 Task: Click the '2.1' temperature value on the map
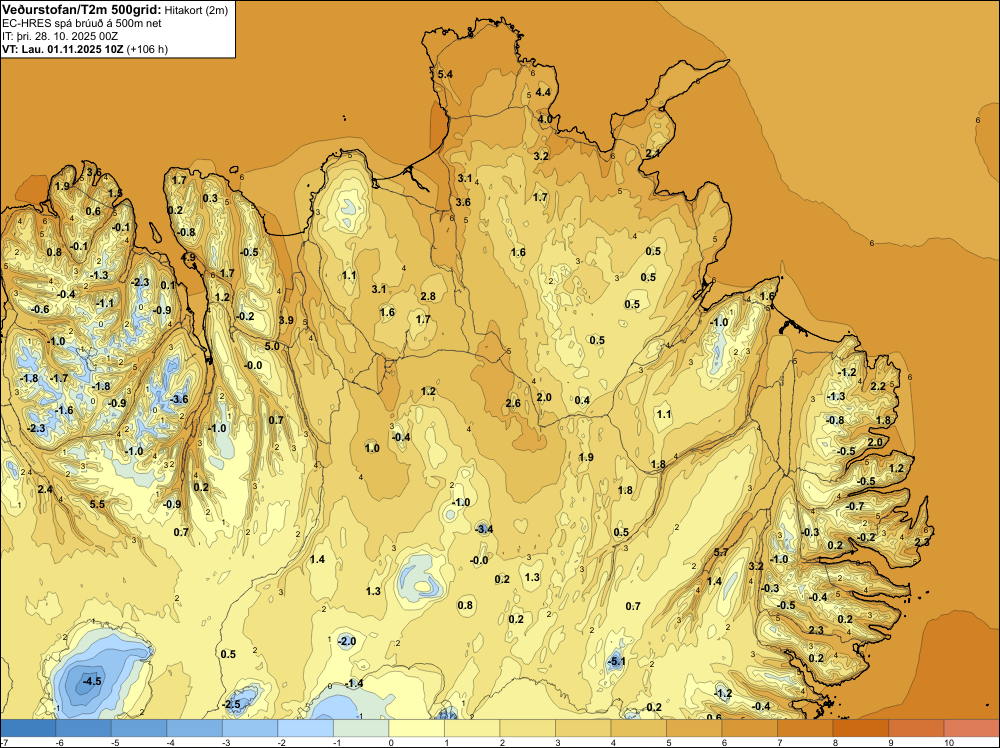coord(653,154)
